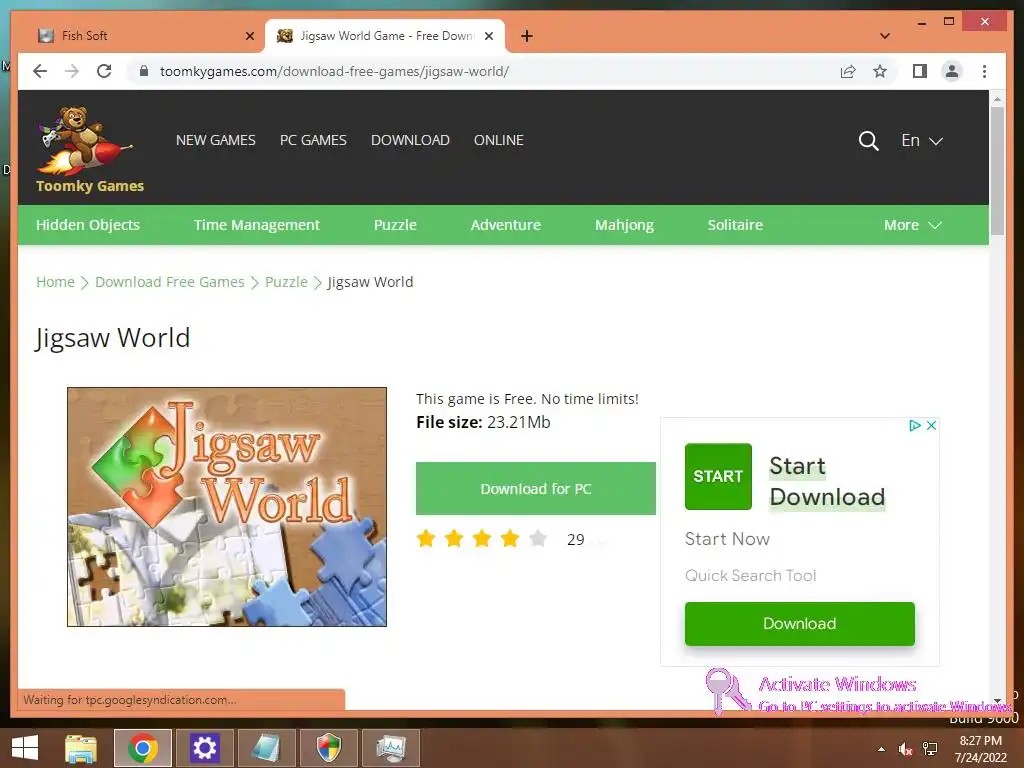Open the notepad-like taskbar app
Screen dimensions: 1024x768
tap(266, 748)
